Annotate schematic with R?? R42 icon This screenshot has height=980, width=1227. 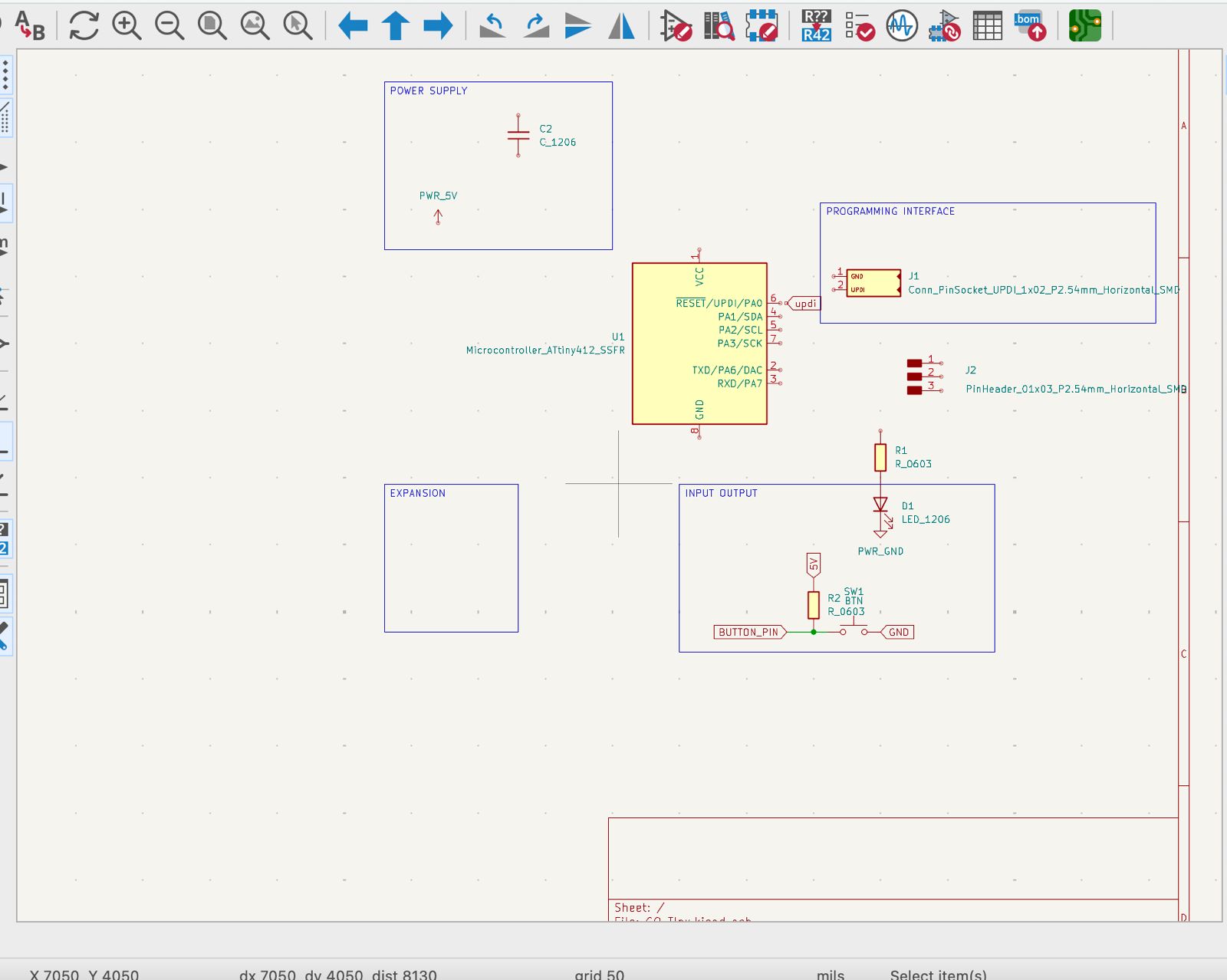pos(816,25)
